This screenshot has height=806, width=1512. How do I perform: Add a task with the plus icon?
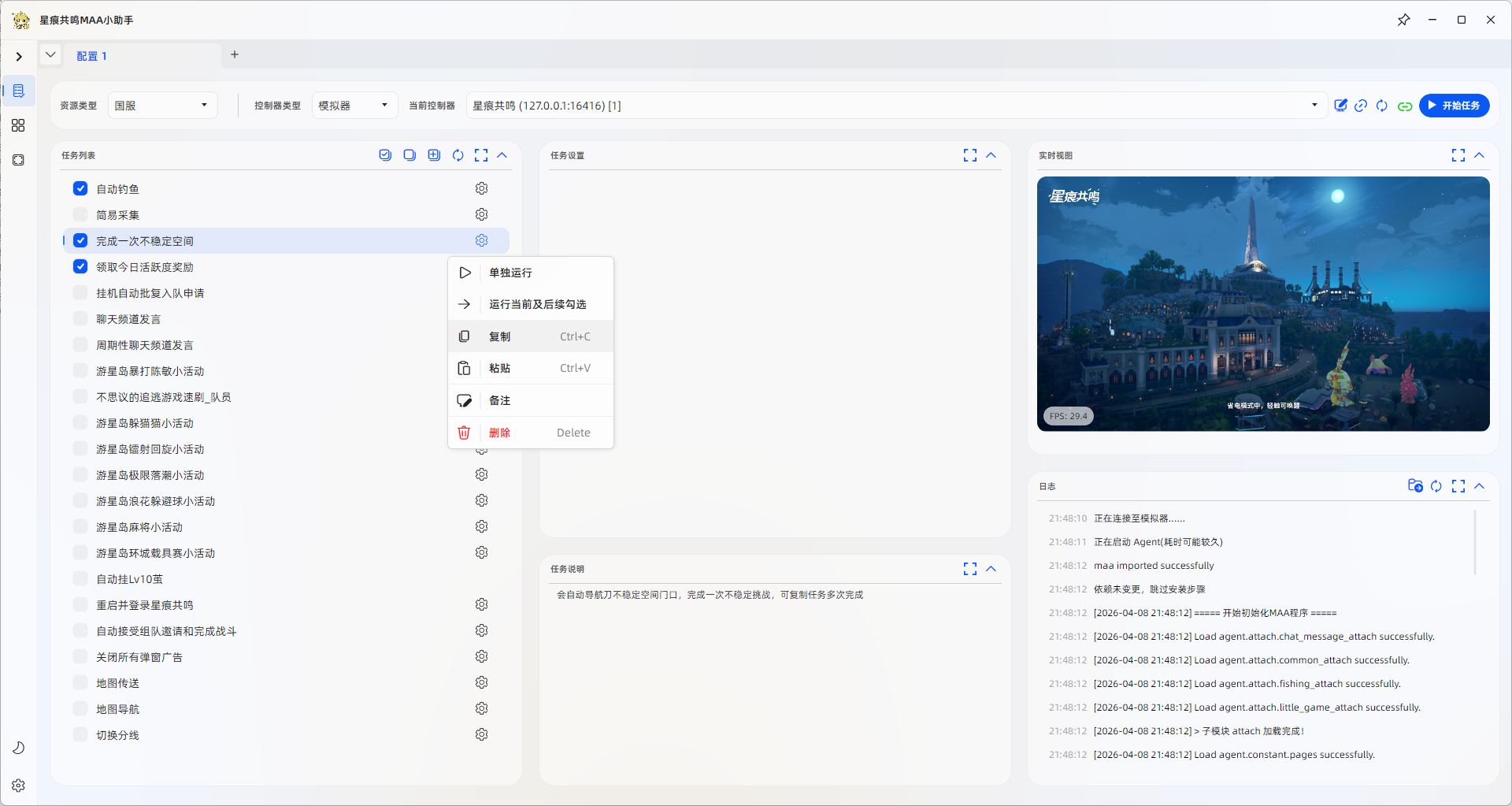(x=434, y=155)
